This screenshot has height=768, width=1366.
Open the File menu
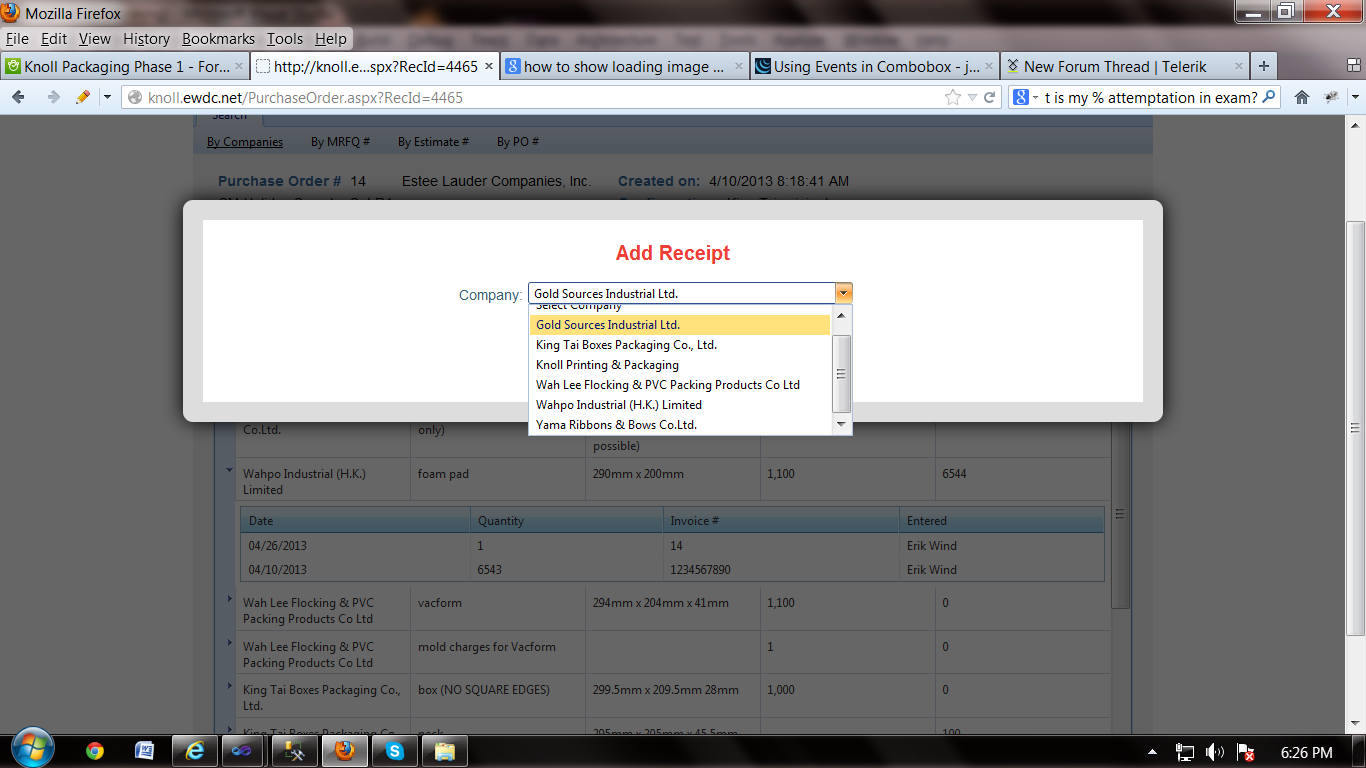[x=17, y=39]
